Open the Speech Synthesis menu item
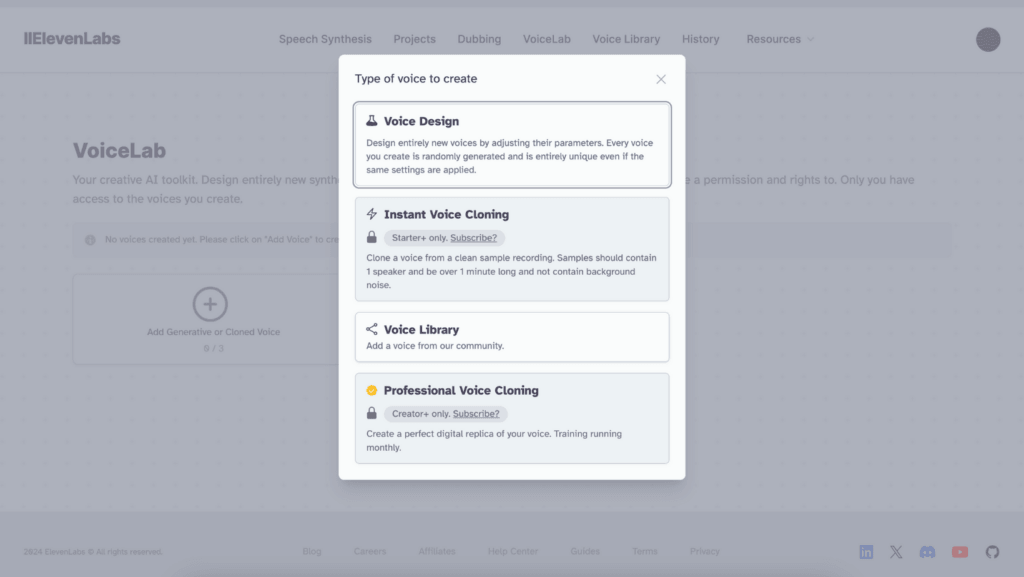 tap(325, 39)
